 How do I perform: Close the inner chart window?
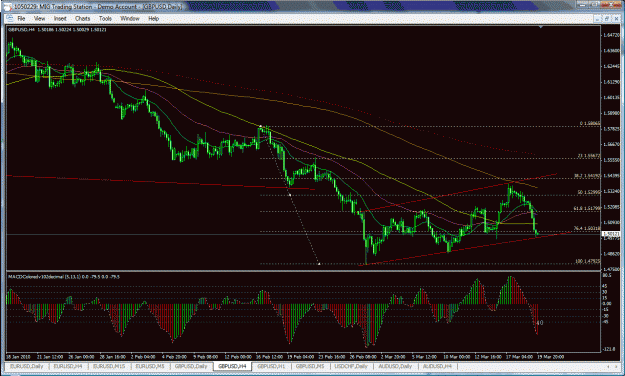[x=615, y=18]
